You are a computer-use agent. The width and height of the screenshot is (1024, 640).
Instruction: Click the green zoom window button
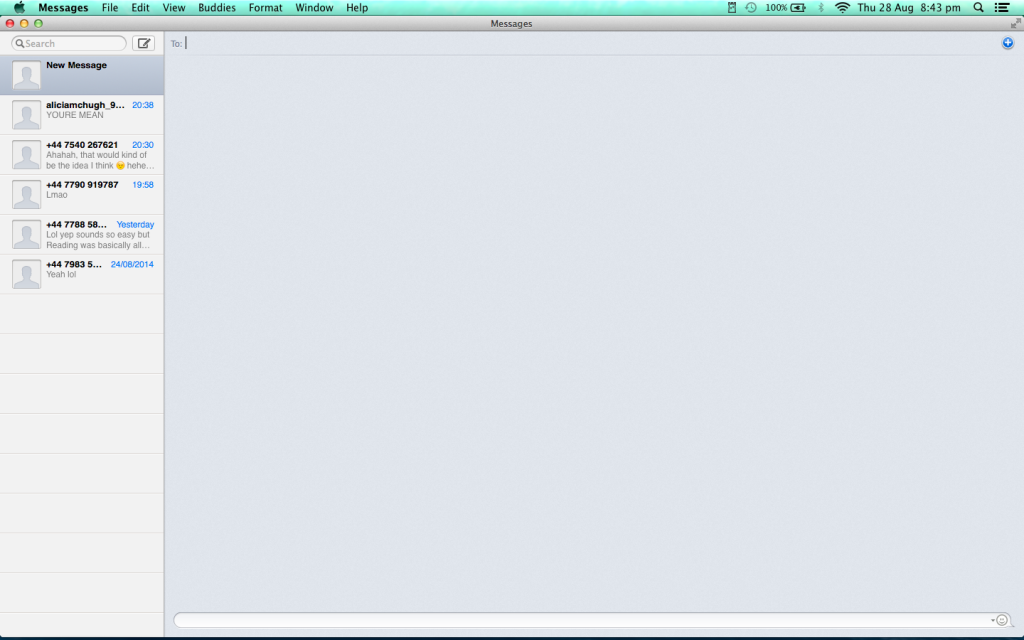coord(39,24)
